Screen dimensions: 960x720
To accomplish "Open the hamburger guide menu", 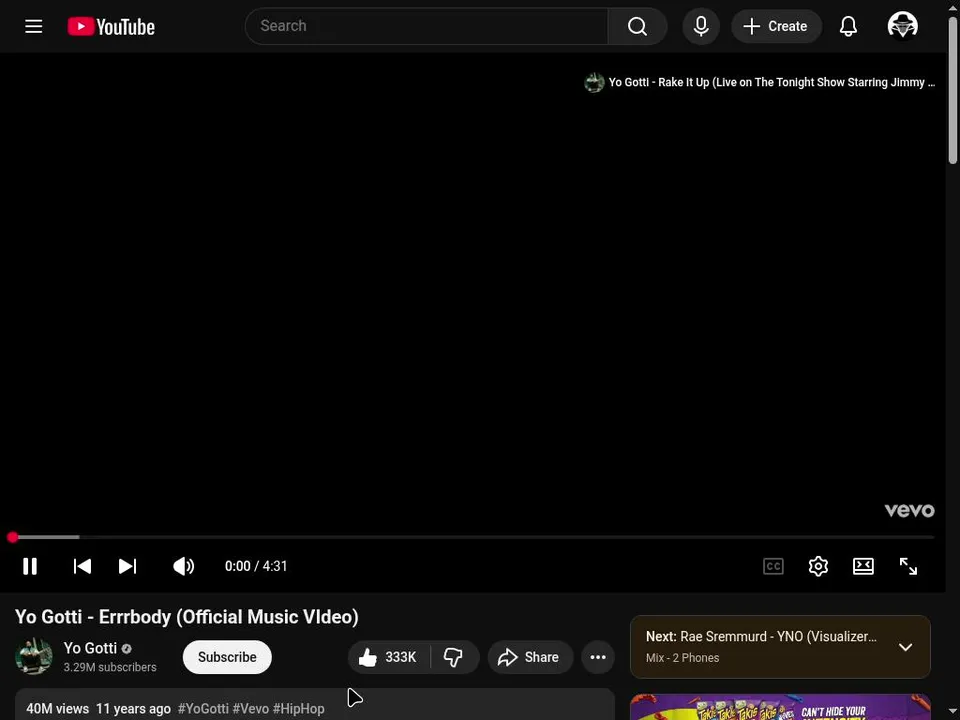I will pyautogui.click(x=34, y=26).
